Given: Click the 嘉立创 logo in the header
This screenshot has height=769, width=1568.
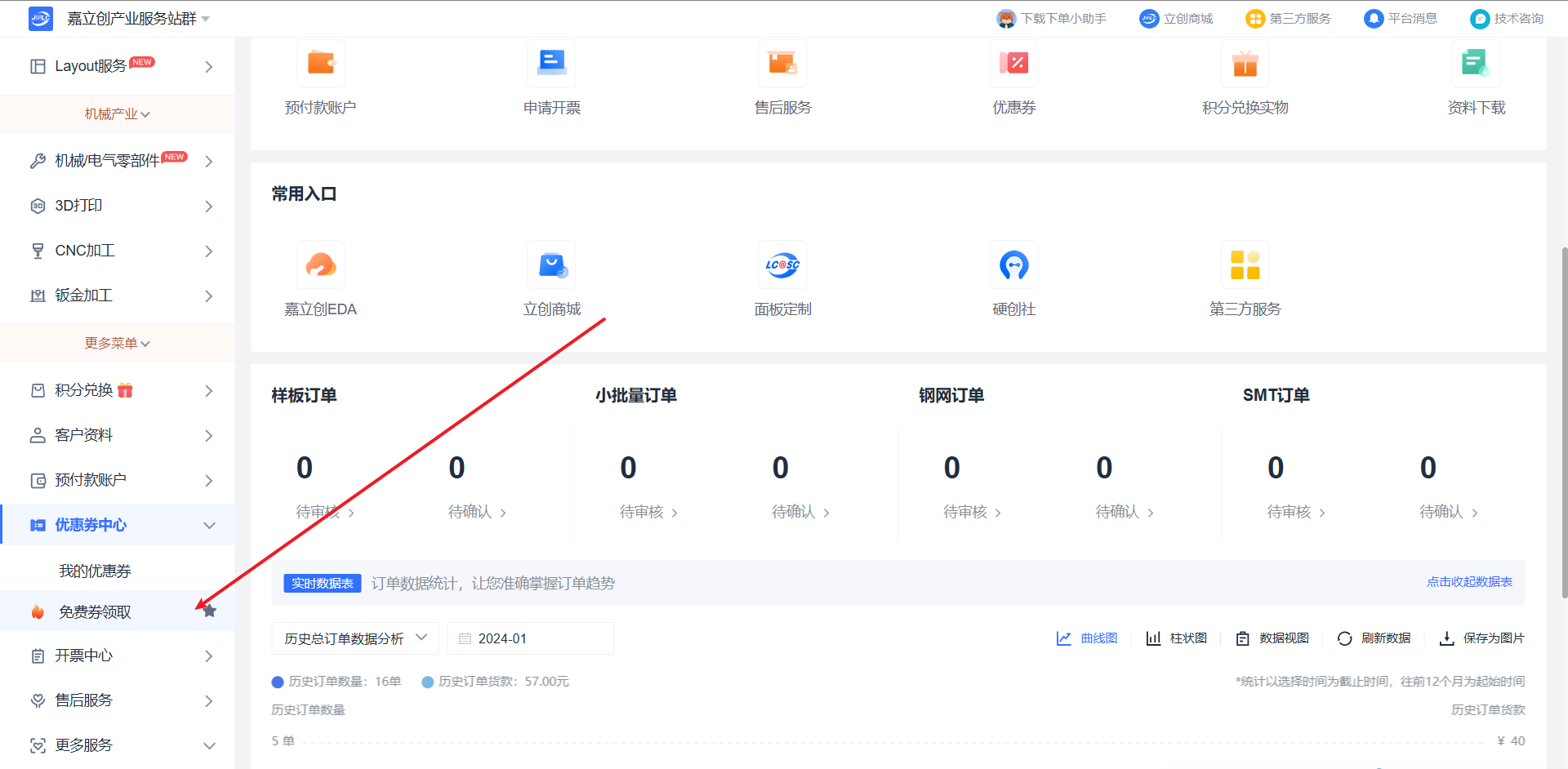Looking at the screenshot, I should [x=40, y=18].
